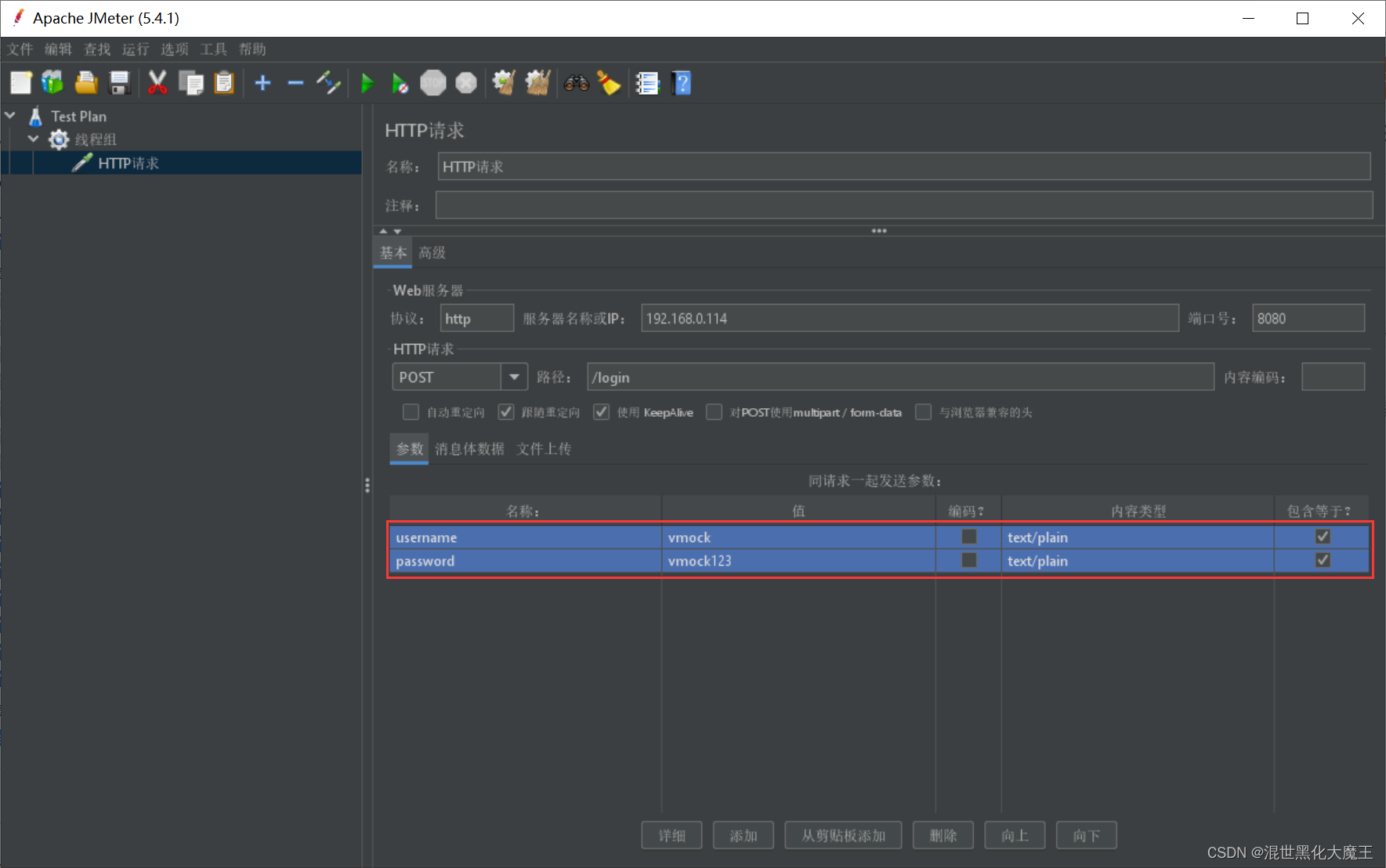
Task: Open the Templates icon in toolbar
Action: click(52, 83)
